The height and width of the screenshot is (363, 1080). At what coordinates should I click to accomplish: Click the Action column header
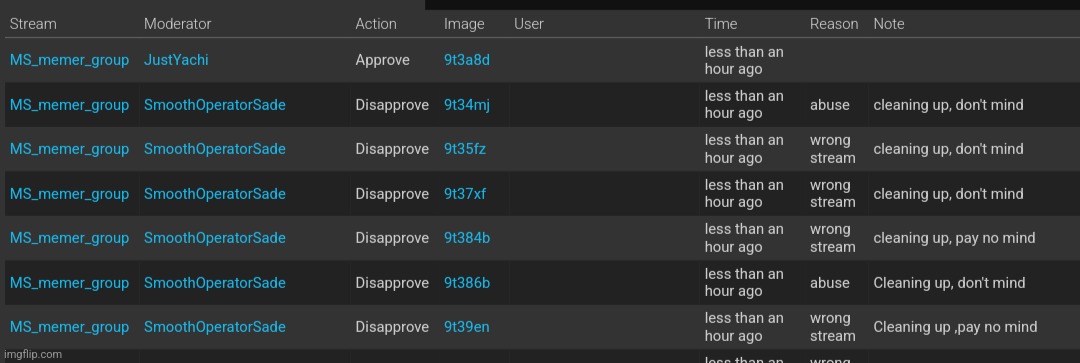coord(376,23)
